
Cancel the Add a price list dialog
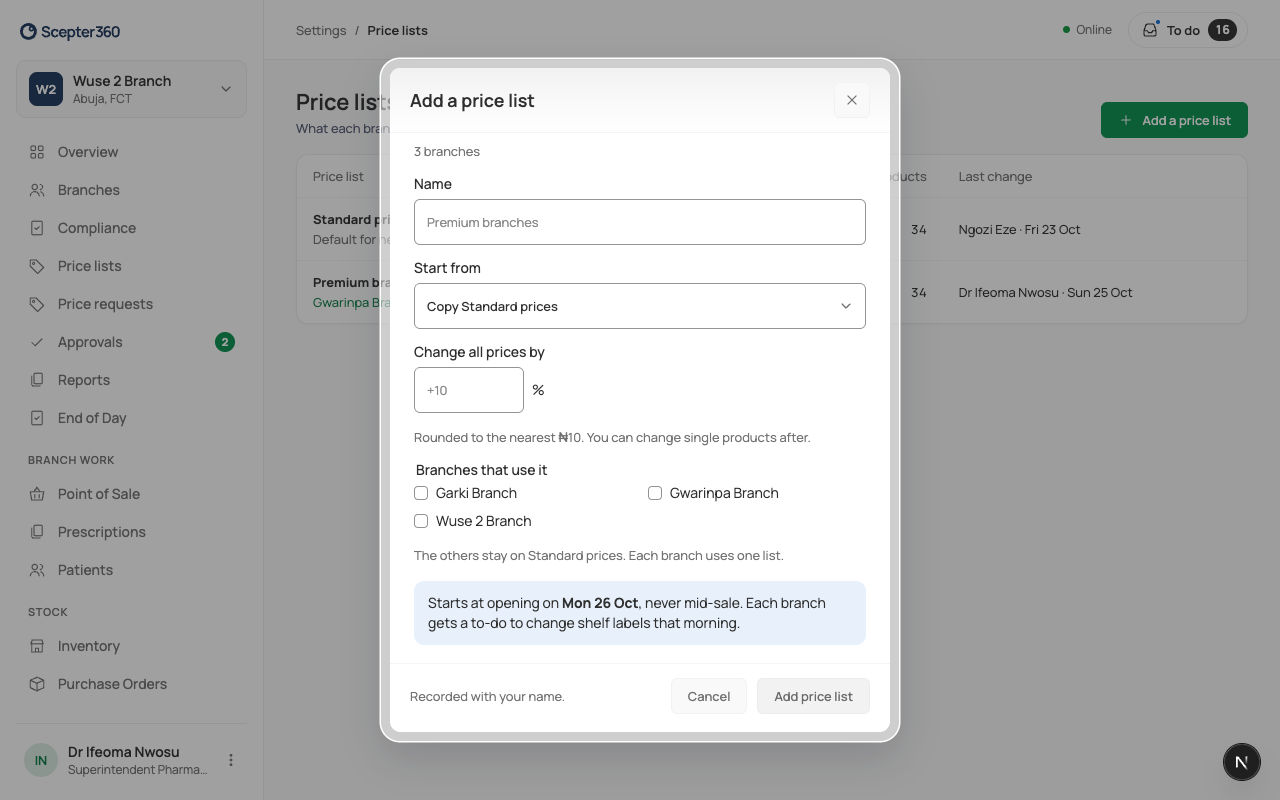pos(709,696)
